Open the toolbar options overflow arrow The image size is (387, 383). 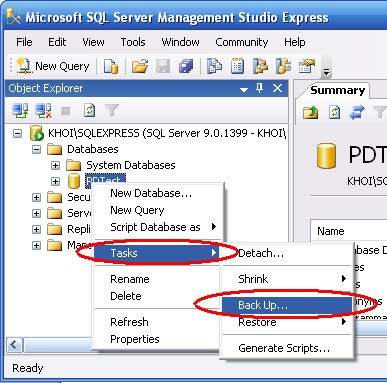click(x=326, y=71)
